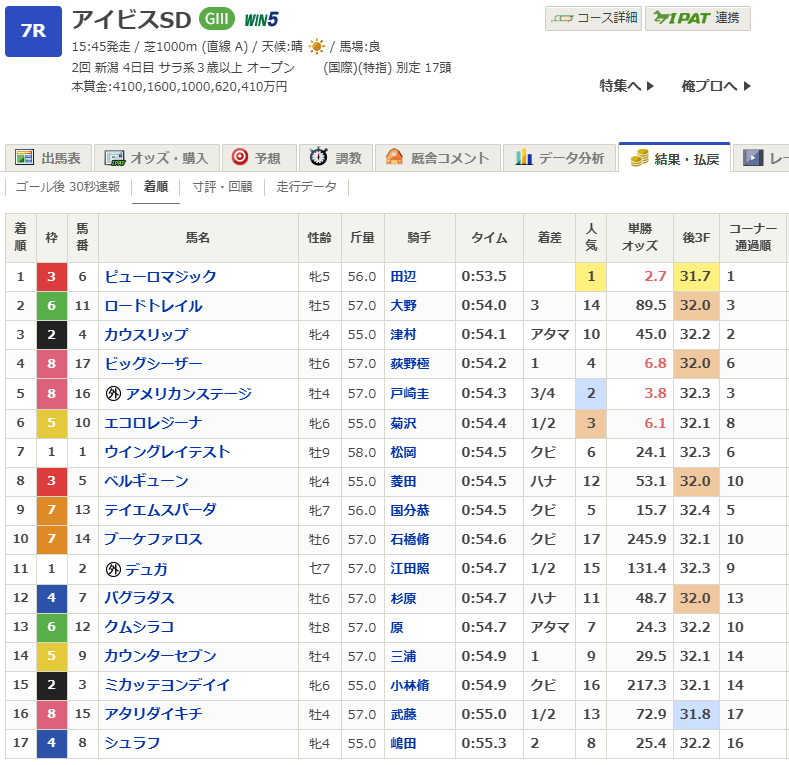Open jockey 国分恭 profile

pos(410,510)
